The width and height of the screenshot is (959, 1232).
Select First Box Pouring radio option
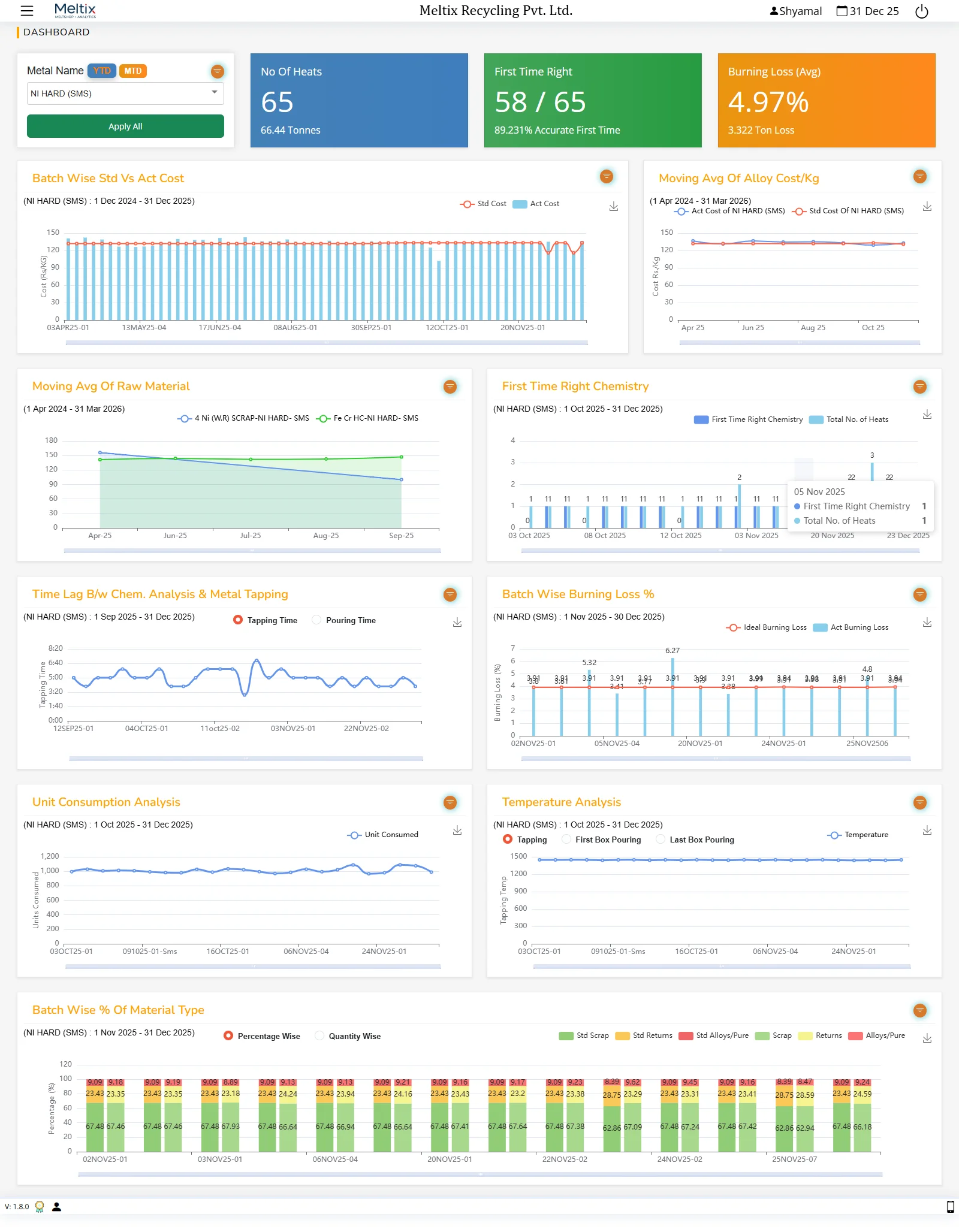click(566, 839)
